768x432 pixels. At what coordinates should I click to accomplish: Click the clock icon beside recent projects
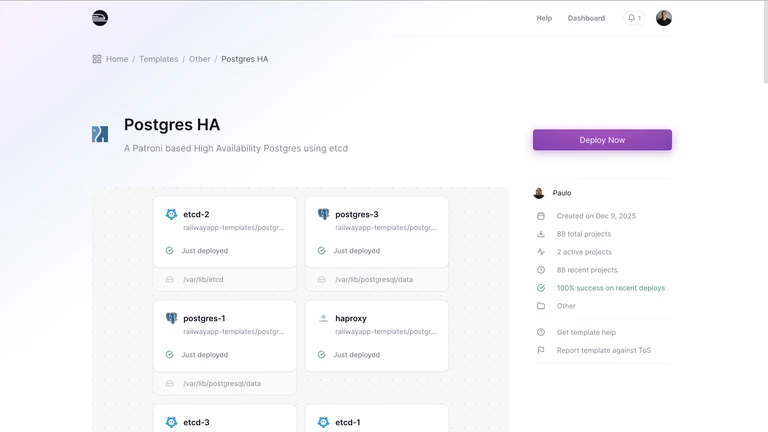pyautogui.click(x=541, y=270)
